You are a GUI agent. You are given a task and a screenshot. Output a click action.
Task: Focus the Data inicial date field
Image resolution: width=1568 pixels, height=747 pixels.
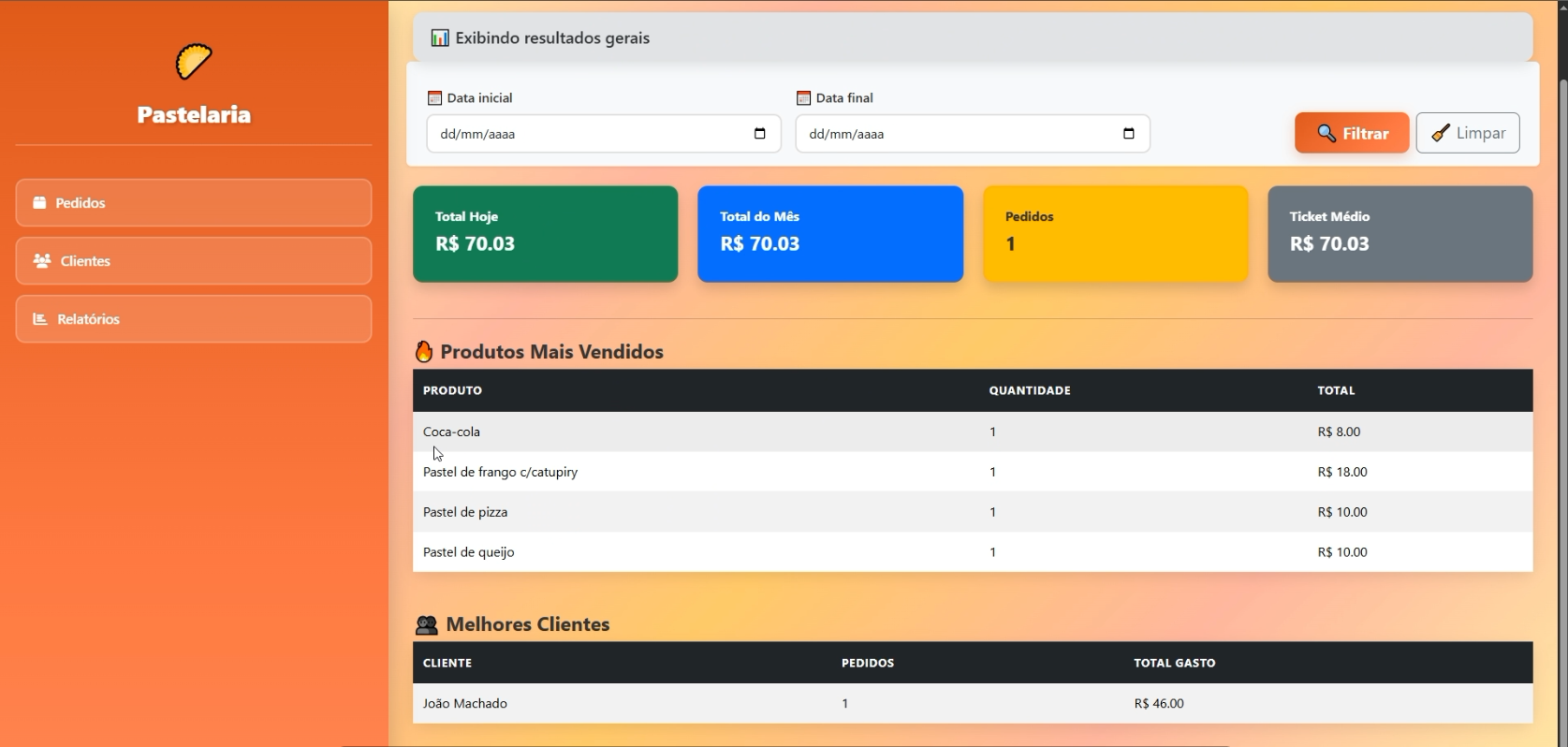pyautogui.click(x=604, y=134)
